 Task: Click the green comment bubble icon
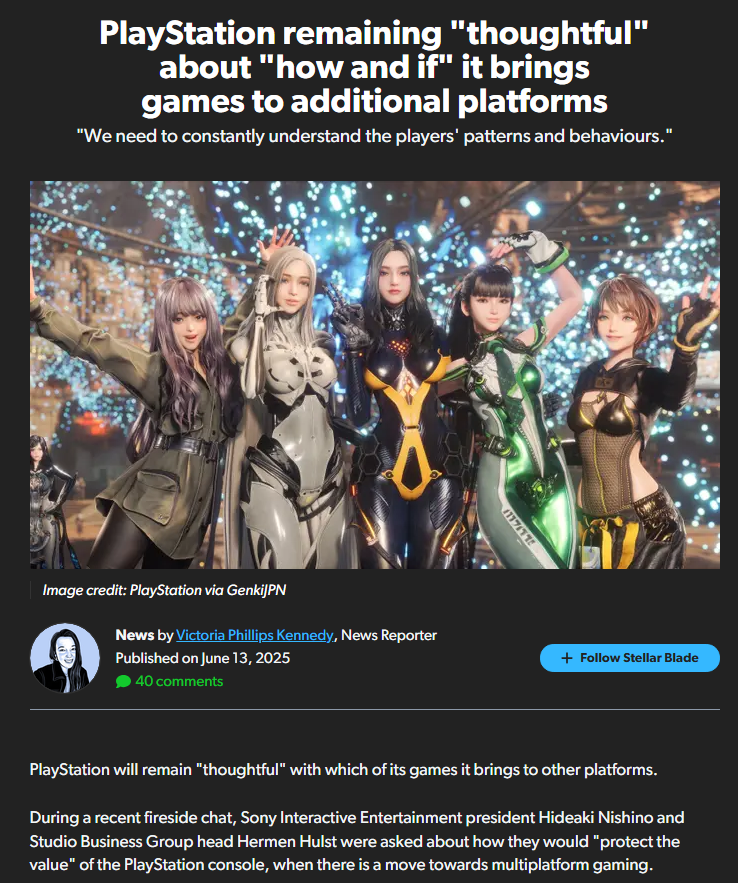tap(123, 681)
